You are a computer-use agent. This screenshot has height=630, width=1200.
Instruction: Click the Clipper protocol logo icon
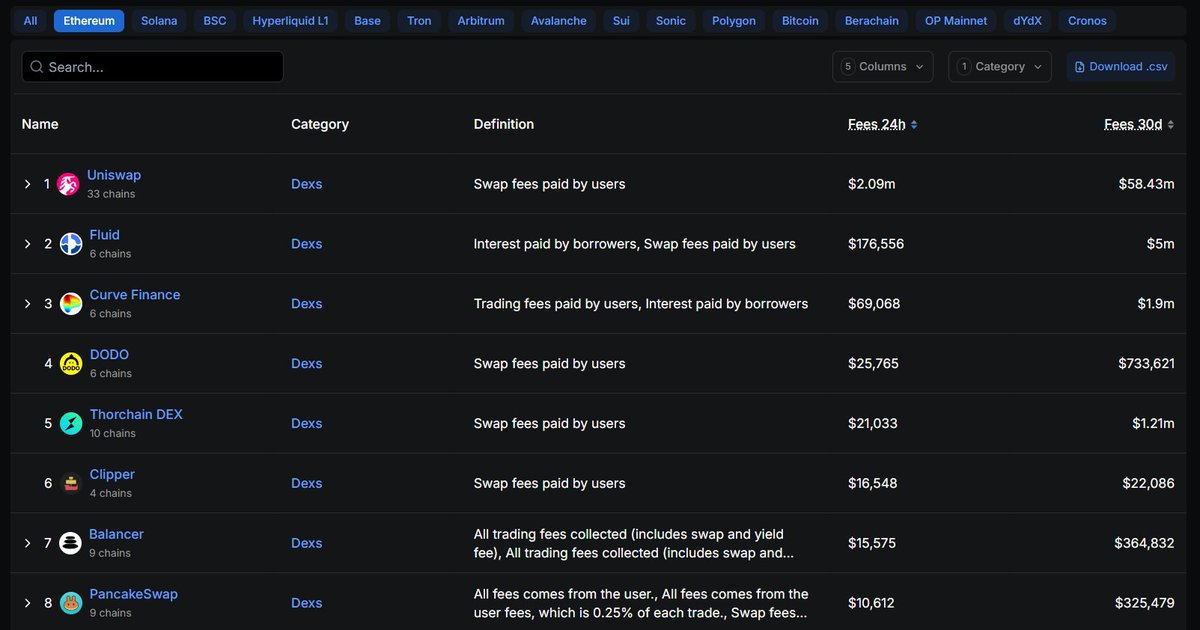coord(71,484)
